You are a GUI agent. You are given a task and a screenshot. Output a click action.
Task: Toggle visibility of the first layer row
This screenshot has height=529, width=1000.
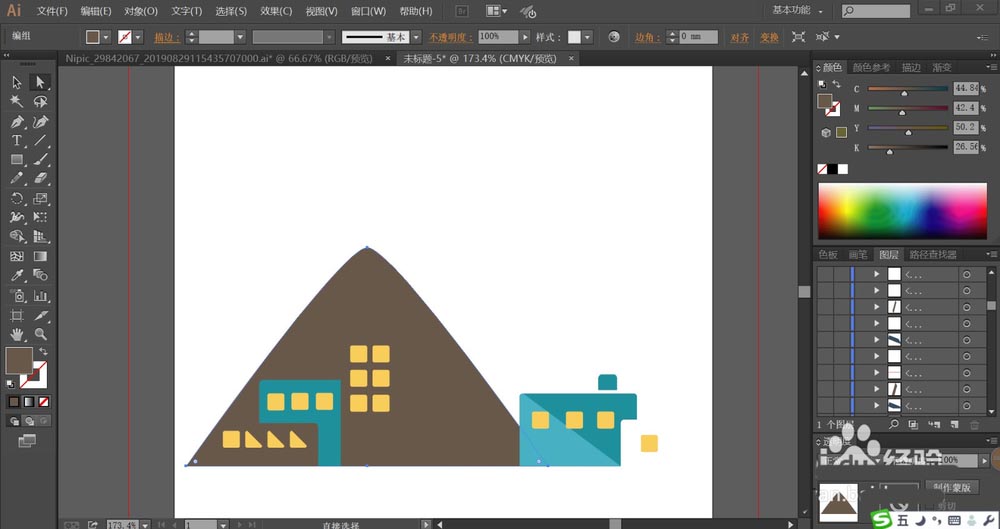point(825,274)
